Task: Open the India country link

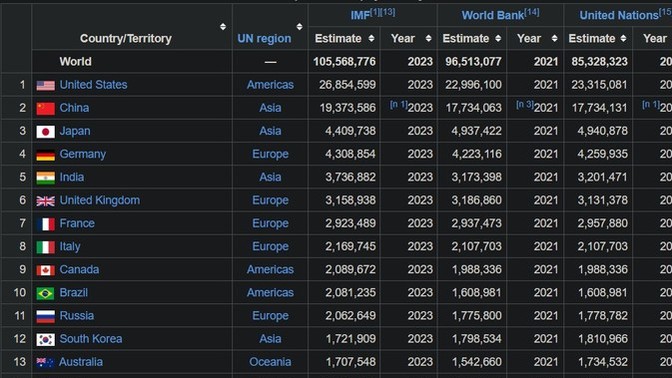Action: click(x=72, y=177)
